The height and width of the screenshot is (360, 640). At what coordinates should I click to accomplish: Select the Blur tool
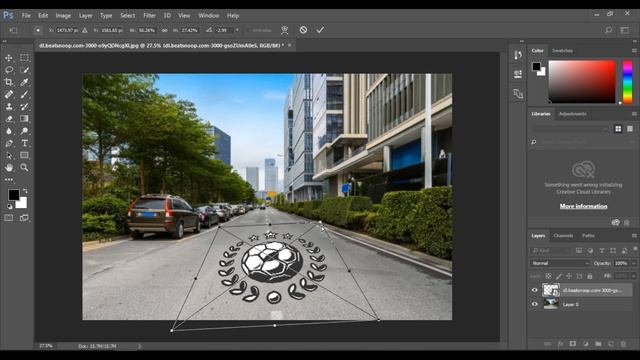tap(9, 131)
